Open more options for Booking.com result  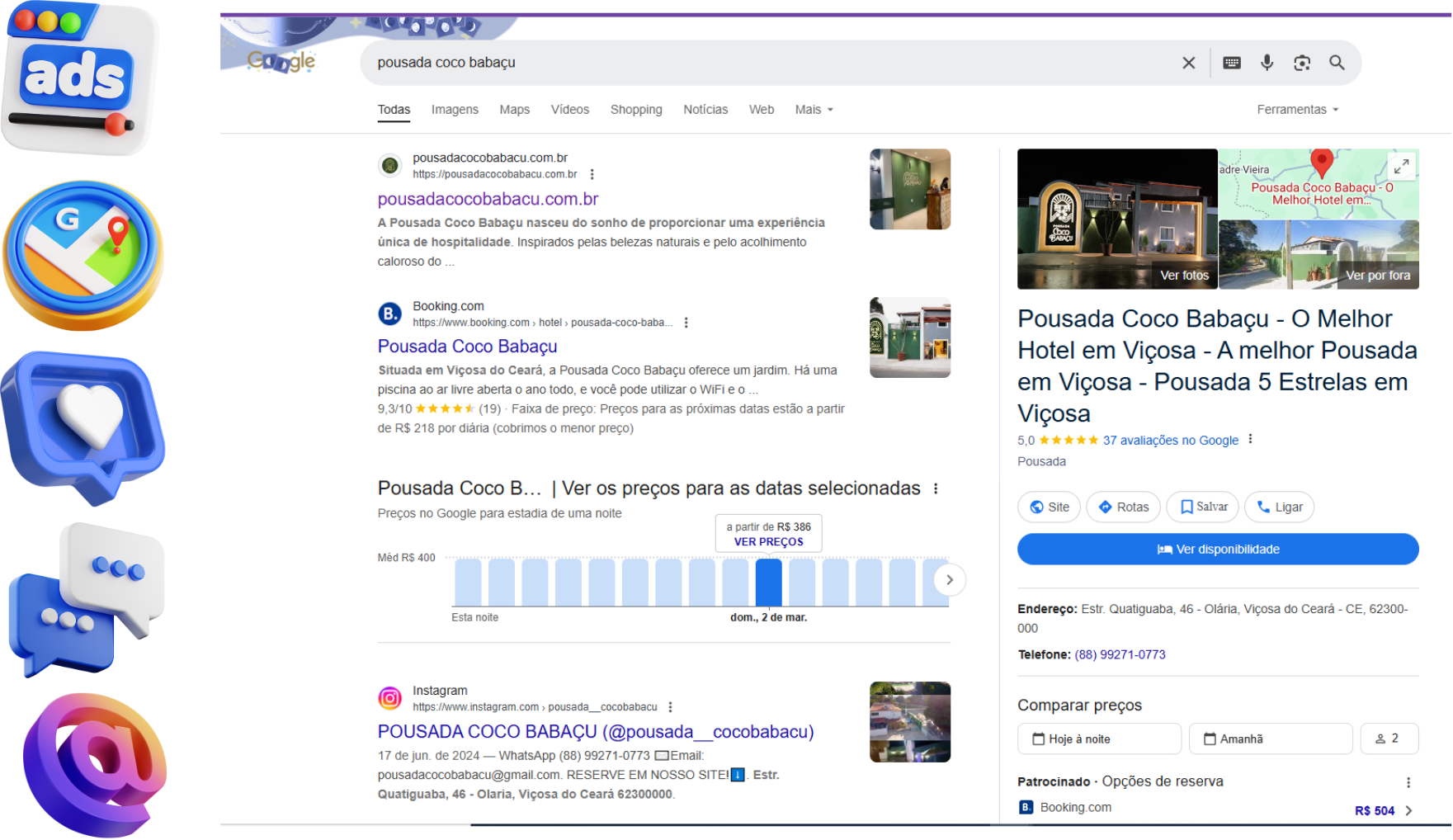coord(686,323)
